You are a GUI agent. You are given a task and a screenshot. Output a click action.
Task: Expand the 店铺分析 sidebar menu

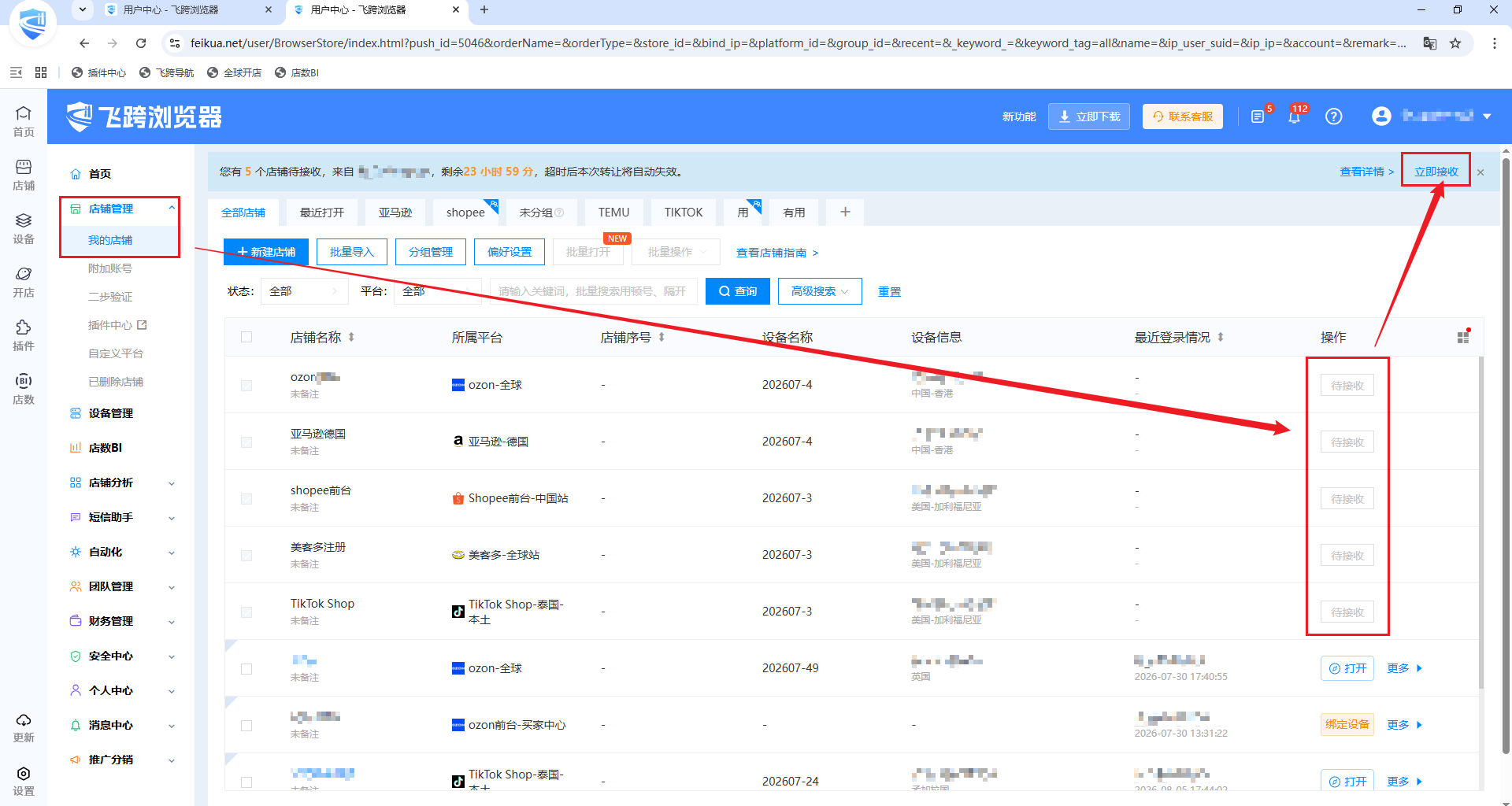122,482
